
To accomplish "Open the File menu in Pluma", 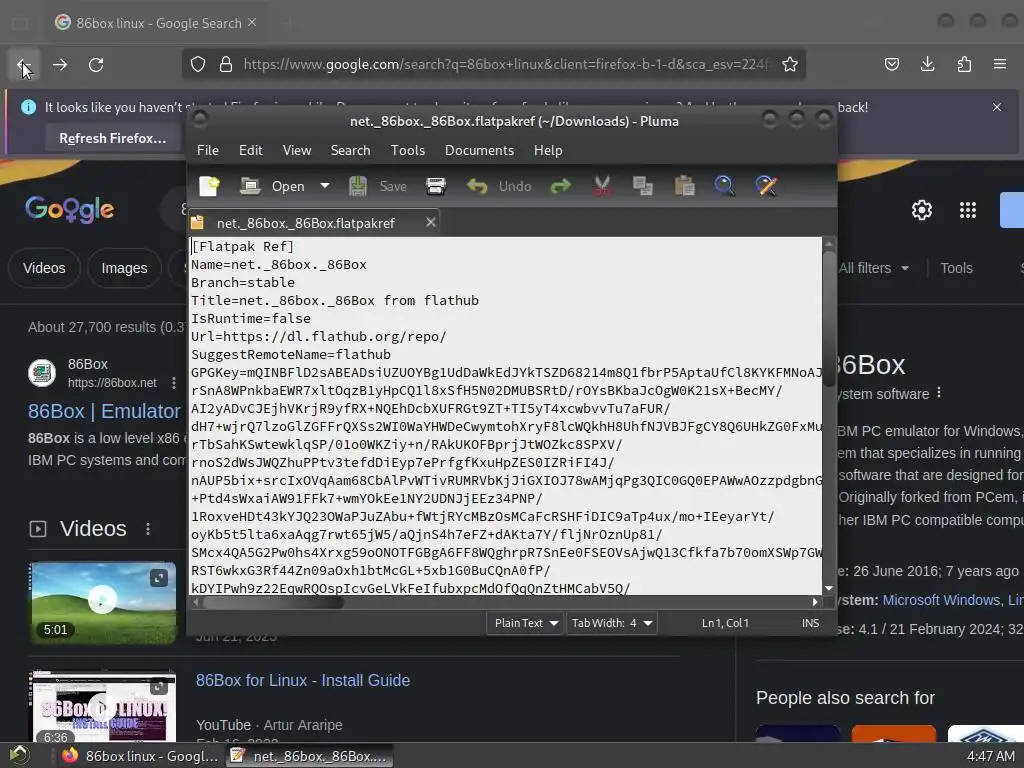I will (208, 150).
